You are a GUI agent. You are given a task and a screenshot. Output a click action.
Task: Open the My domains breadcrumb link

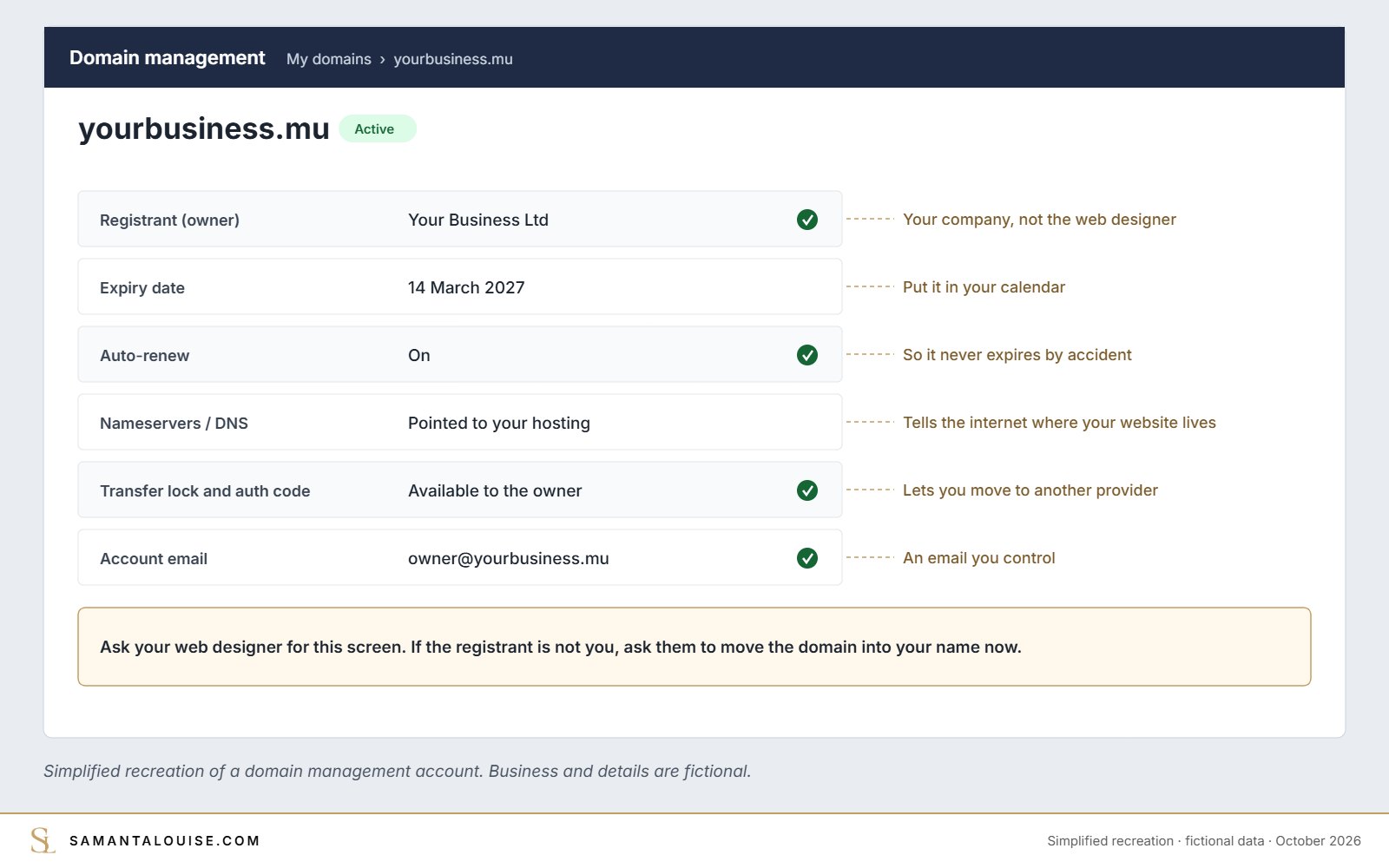coord(329,59)
